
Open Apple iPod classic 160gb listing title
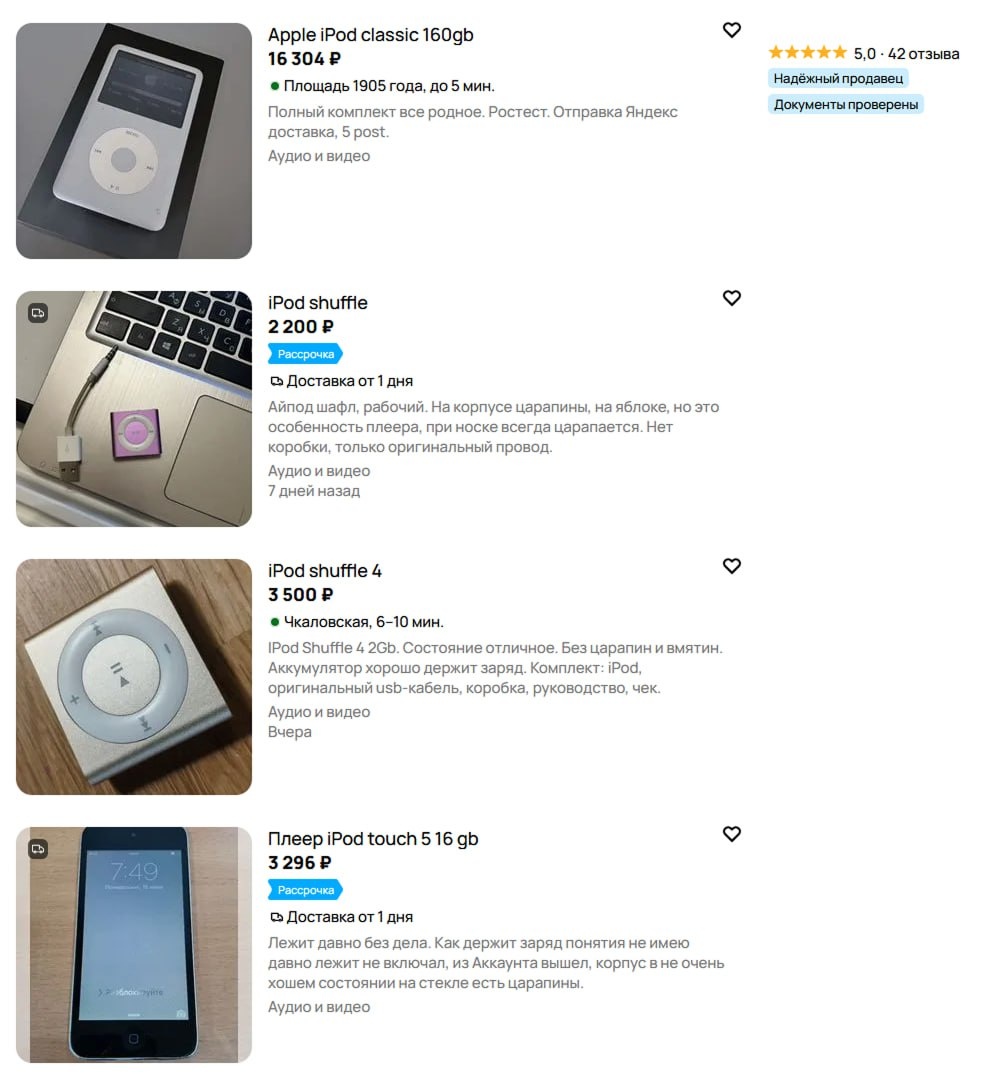(370, 35)
